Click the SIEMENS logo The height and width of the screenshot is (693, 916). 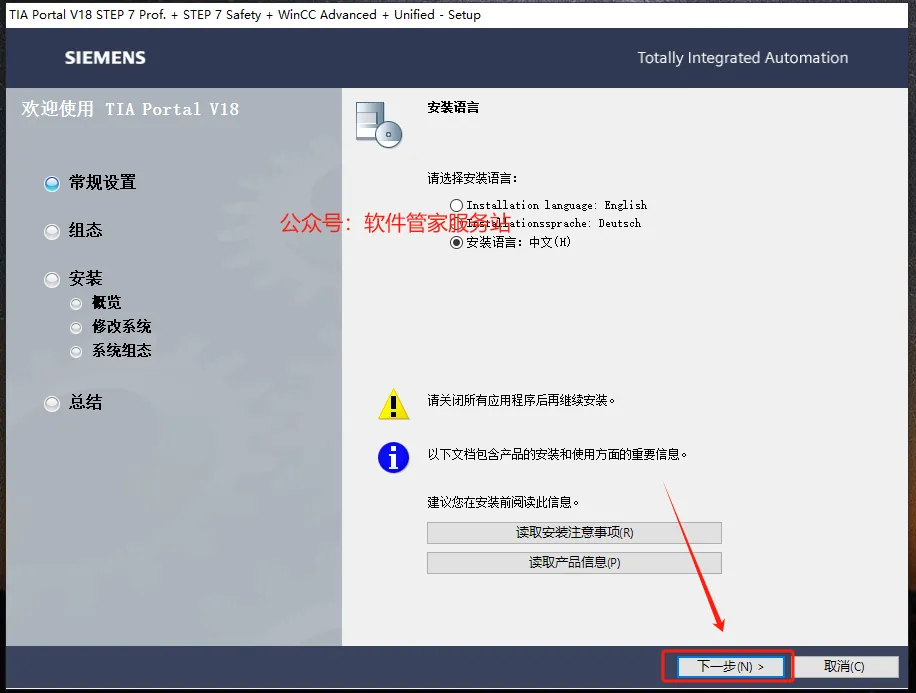[x=105, y=58]
